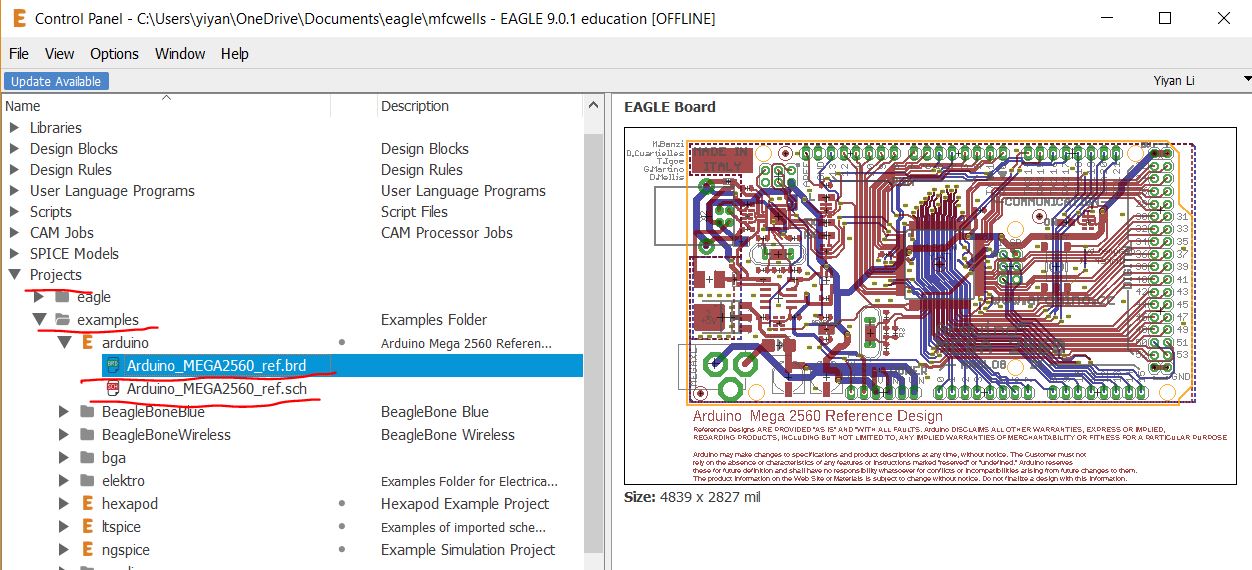Collapse the Projects tree node
This screenshot has height=570, width=1252.
pyautogui.click(x=14, y=275)
